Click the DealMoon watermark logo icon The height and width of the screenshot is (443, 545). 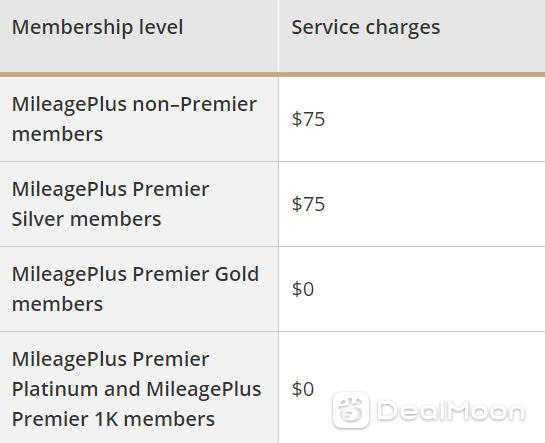[350, 410]
